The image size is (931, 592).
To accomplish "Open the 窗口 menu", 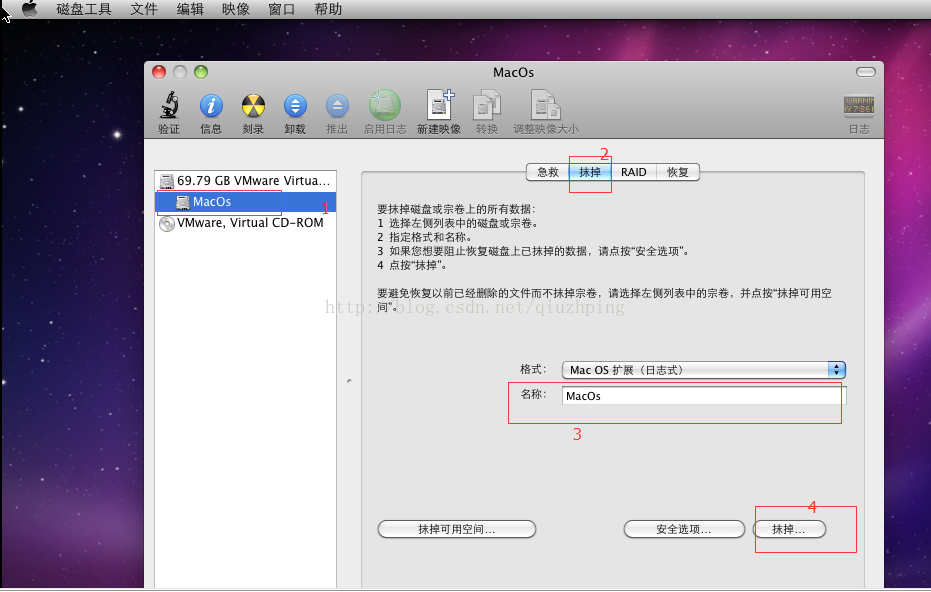I will 281,9.
